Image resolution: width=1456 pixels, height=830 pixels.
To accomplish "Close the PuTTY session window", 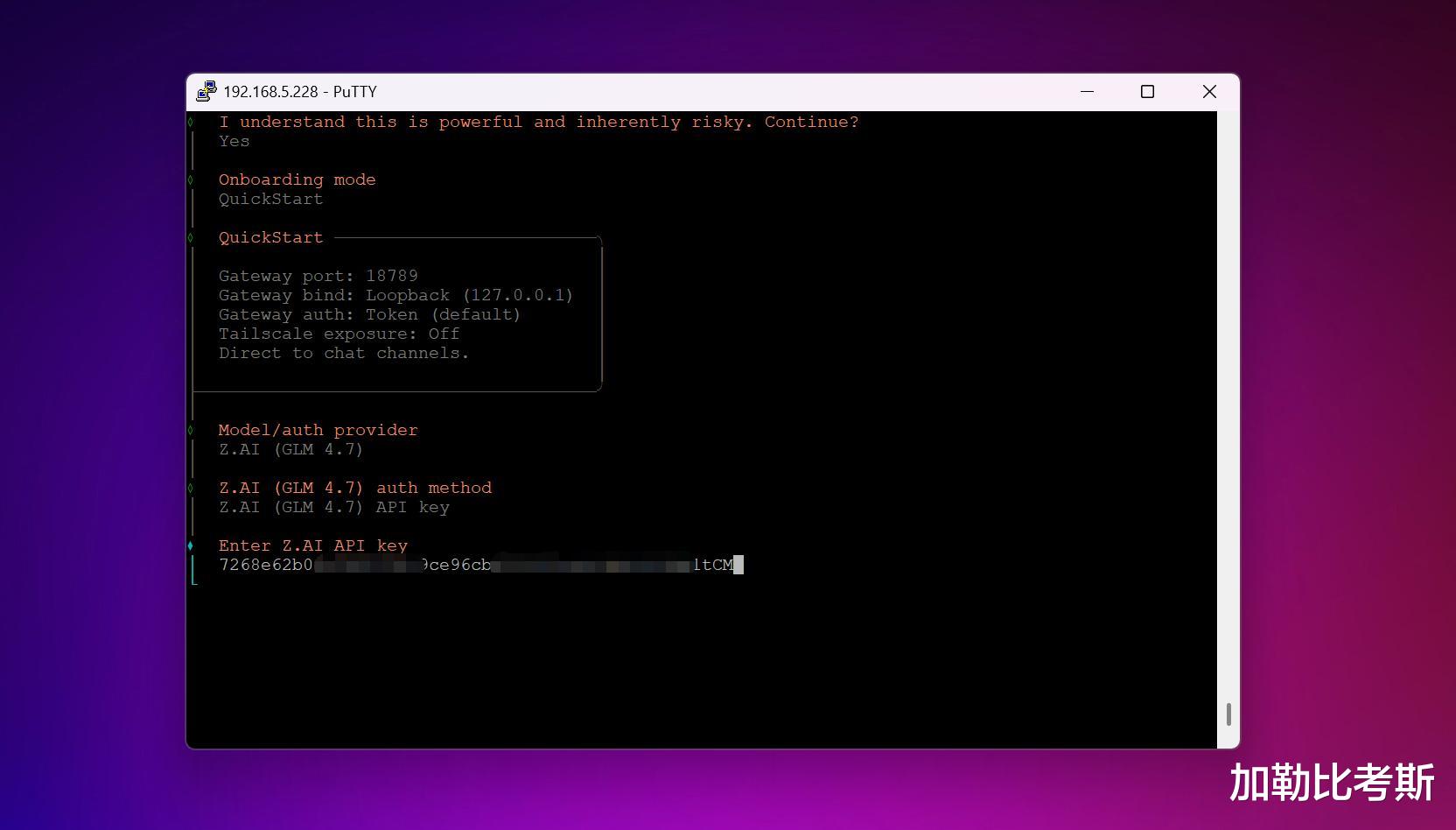I will 1209,91.
